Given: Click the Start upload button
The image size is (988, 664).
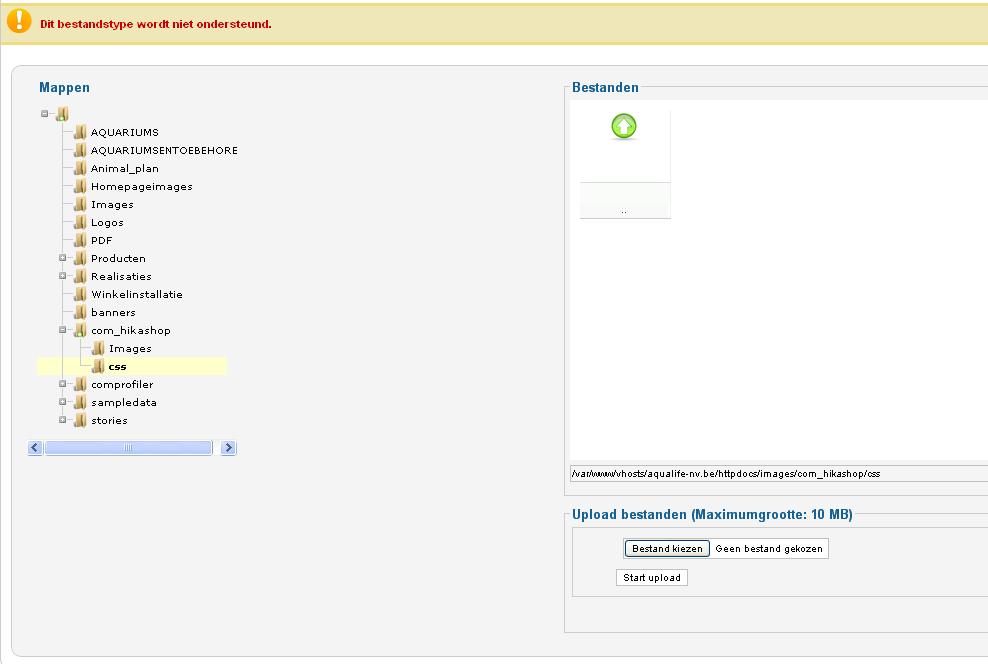Looking at the screenshot, I should tap(652, 578).
